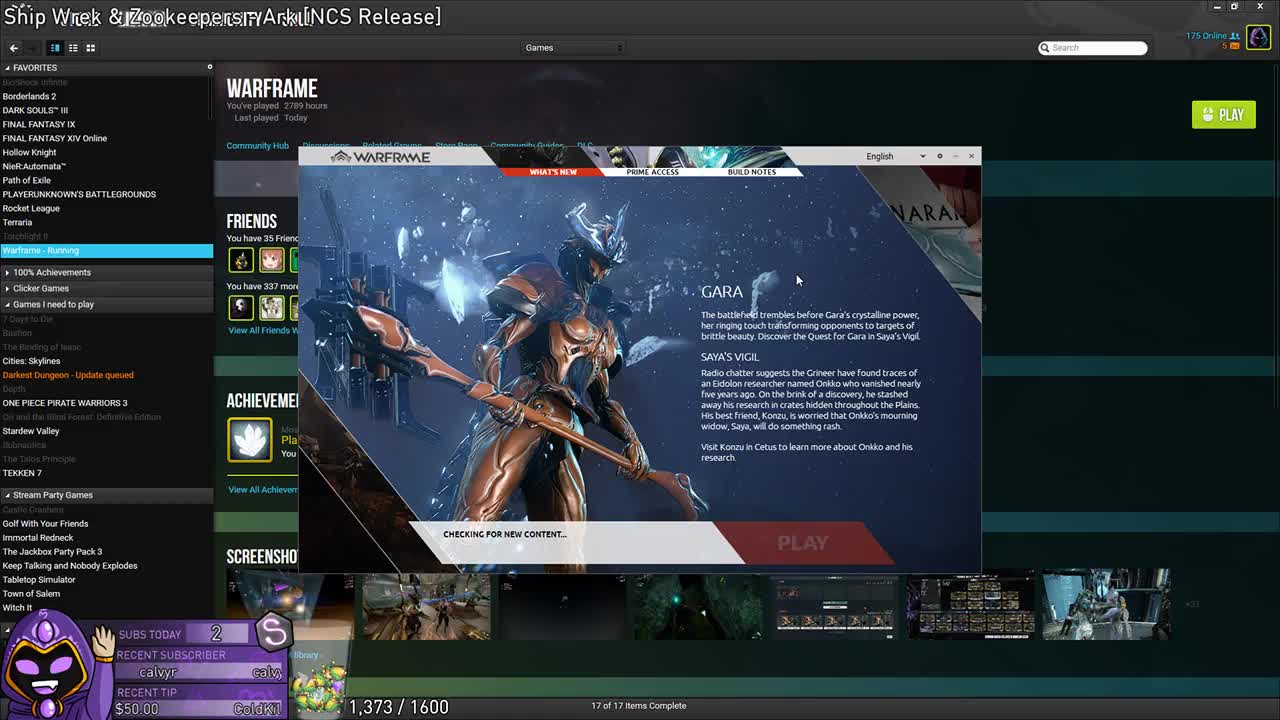
Task: Open the anime-girl friend avatar
Action: coord(272,260)
